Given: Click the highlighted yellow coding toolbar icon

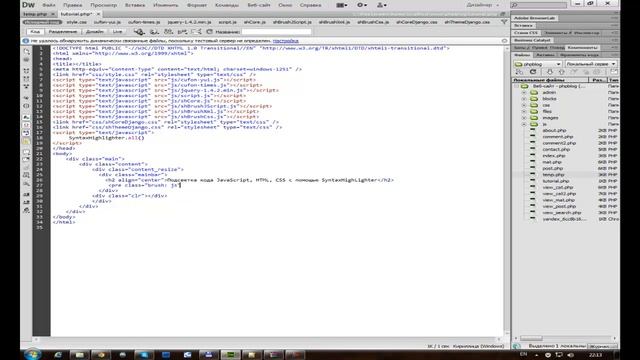Looking at the screenshot, I should (x=27, y=142).
